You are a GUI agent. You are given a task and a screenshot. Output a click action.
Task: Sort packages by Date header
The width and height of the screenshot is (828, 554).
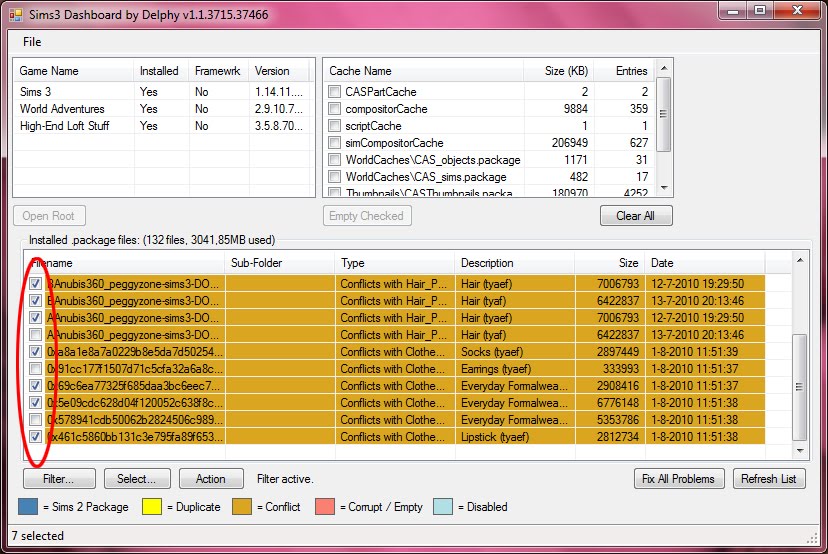point(704,263)
